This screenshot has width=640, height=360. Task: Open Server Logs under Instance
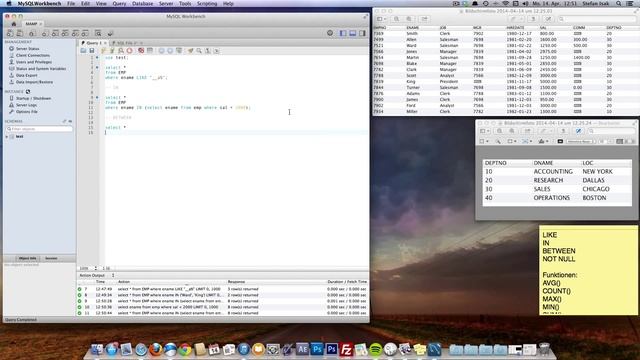click(x=26, y=105)
